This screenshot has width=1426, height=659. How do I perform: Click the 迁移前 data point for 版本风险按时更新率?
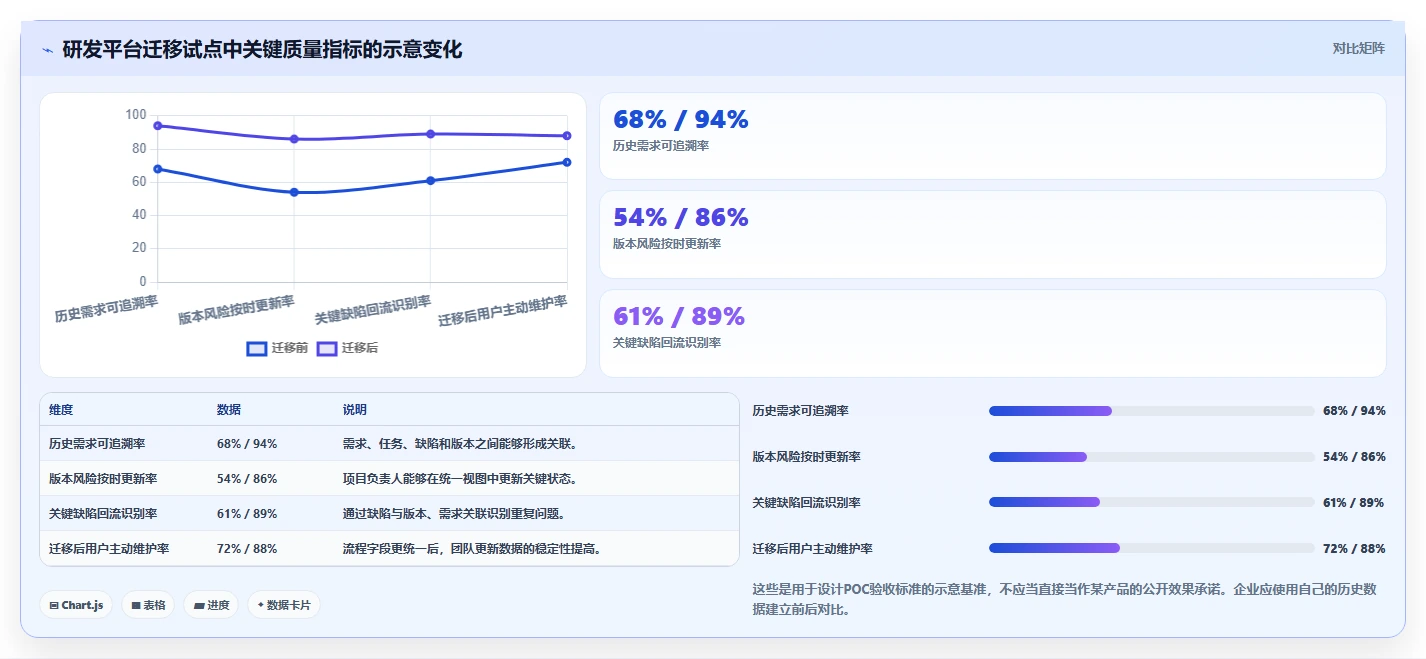point(294,192)
